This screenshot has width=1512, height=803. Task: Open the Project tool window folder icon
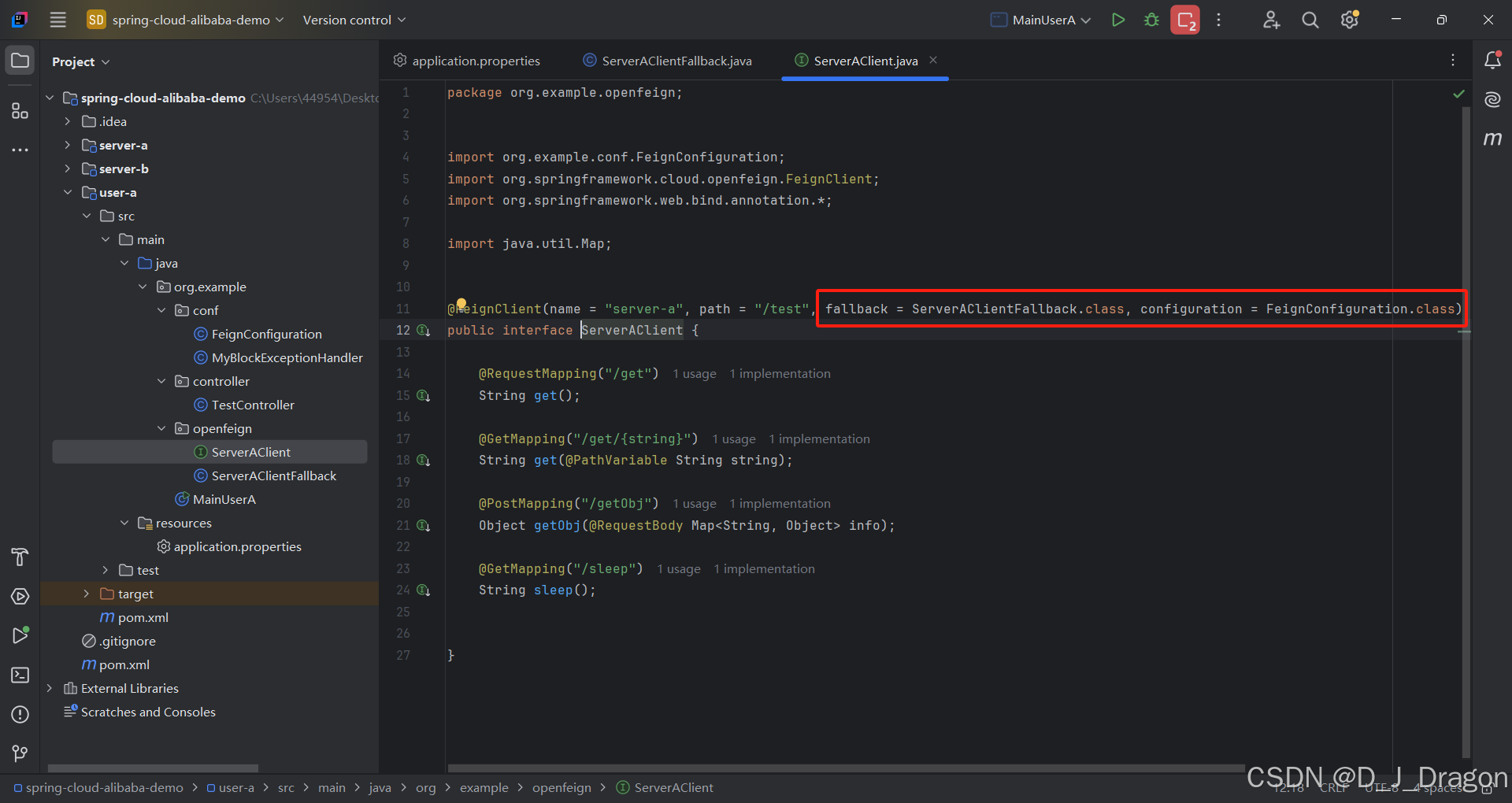tap(20, 61)
